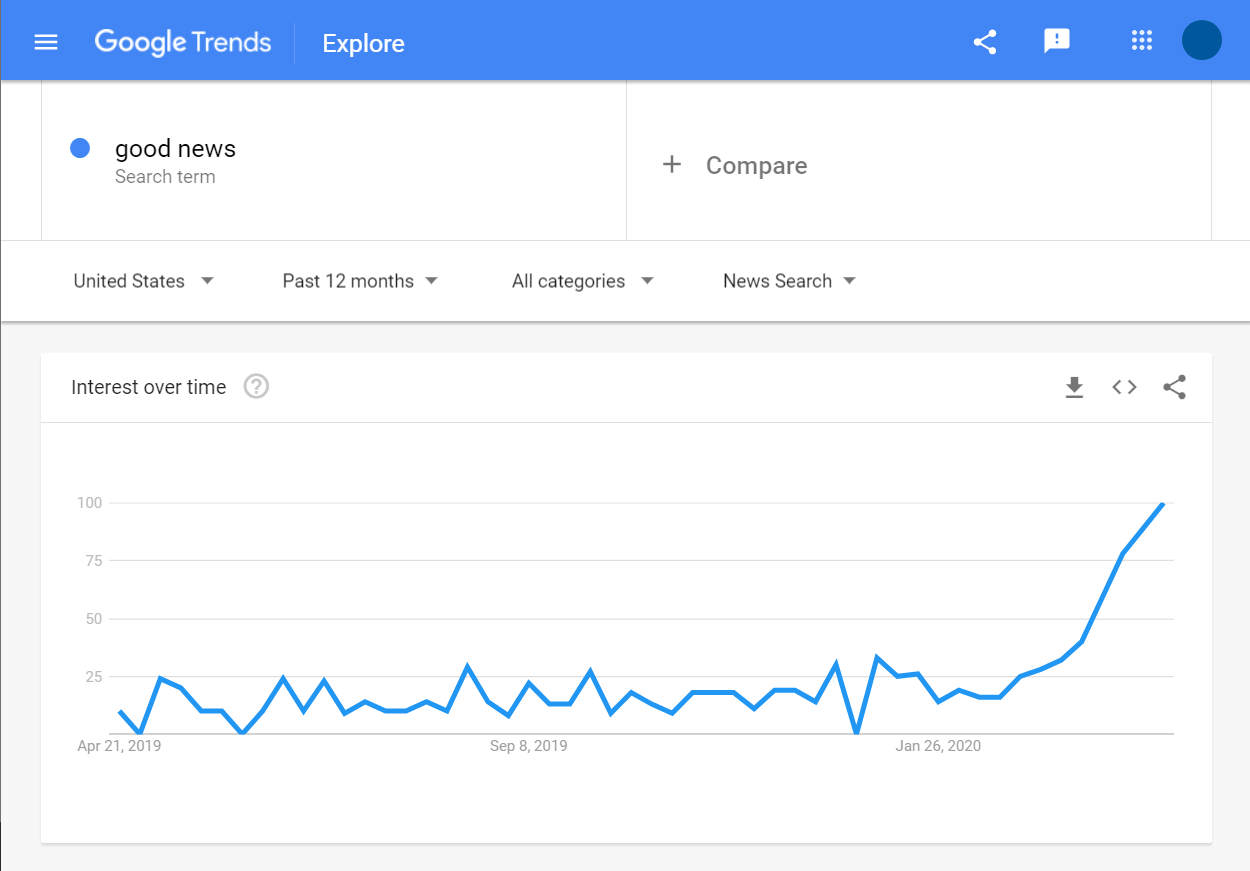The image size is (1250, 871).
Task: Open the All categories dropdown
Action: [x=583, y=281]
